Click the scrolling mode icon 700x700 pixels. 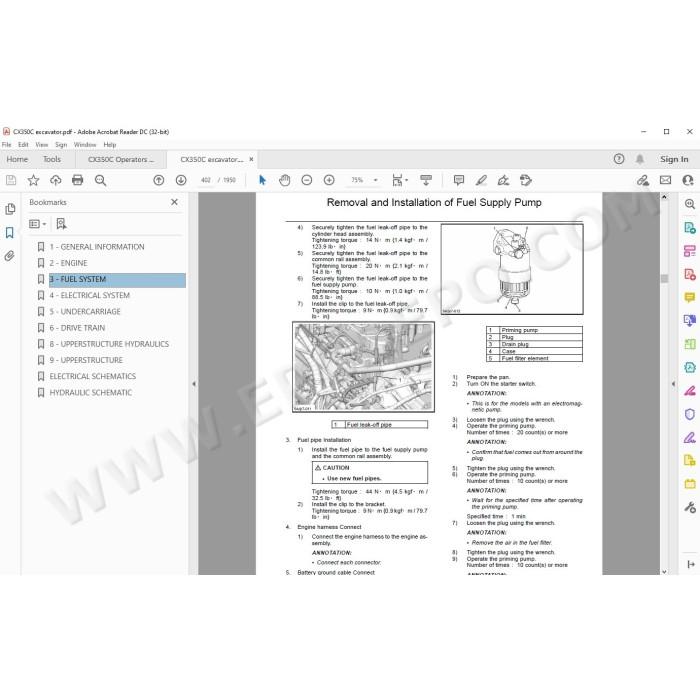426,180
